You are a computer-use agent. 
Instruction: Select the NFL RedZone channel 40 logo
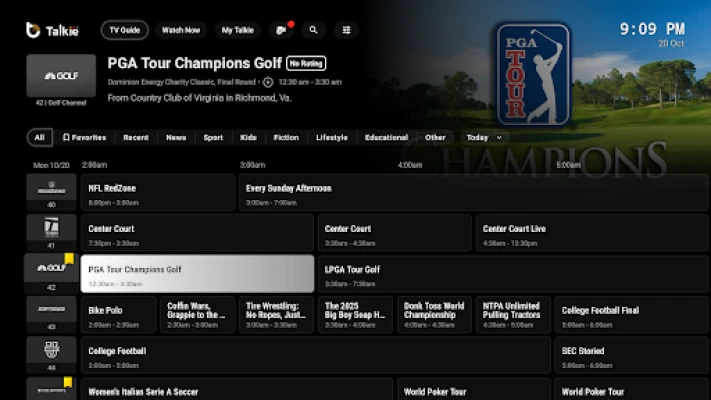click(x=51, y=189)
